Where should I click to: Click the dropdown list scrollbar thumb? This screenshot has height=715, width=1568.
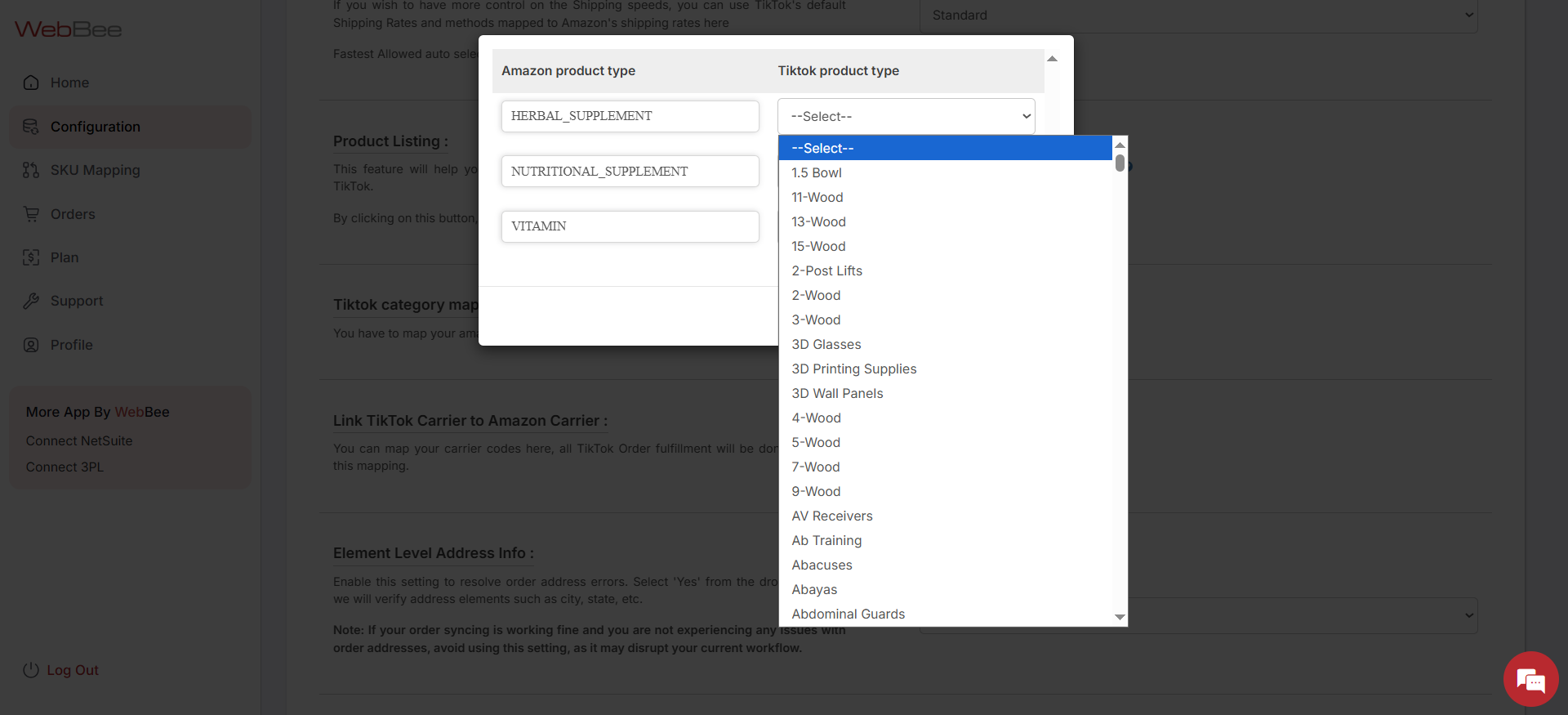[1120, 163]
